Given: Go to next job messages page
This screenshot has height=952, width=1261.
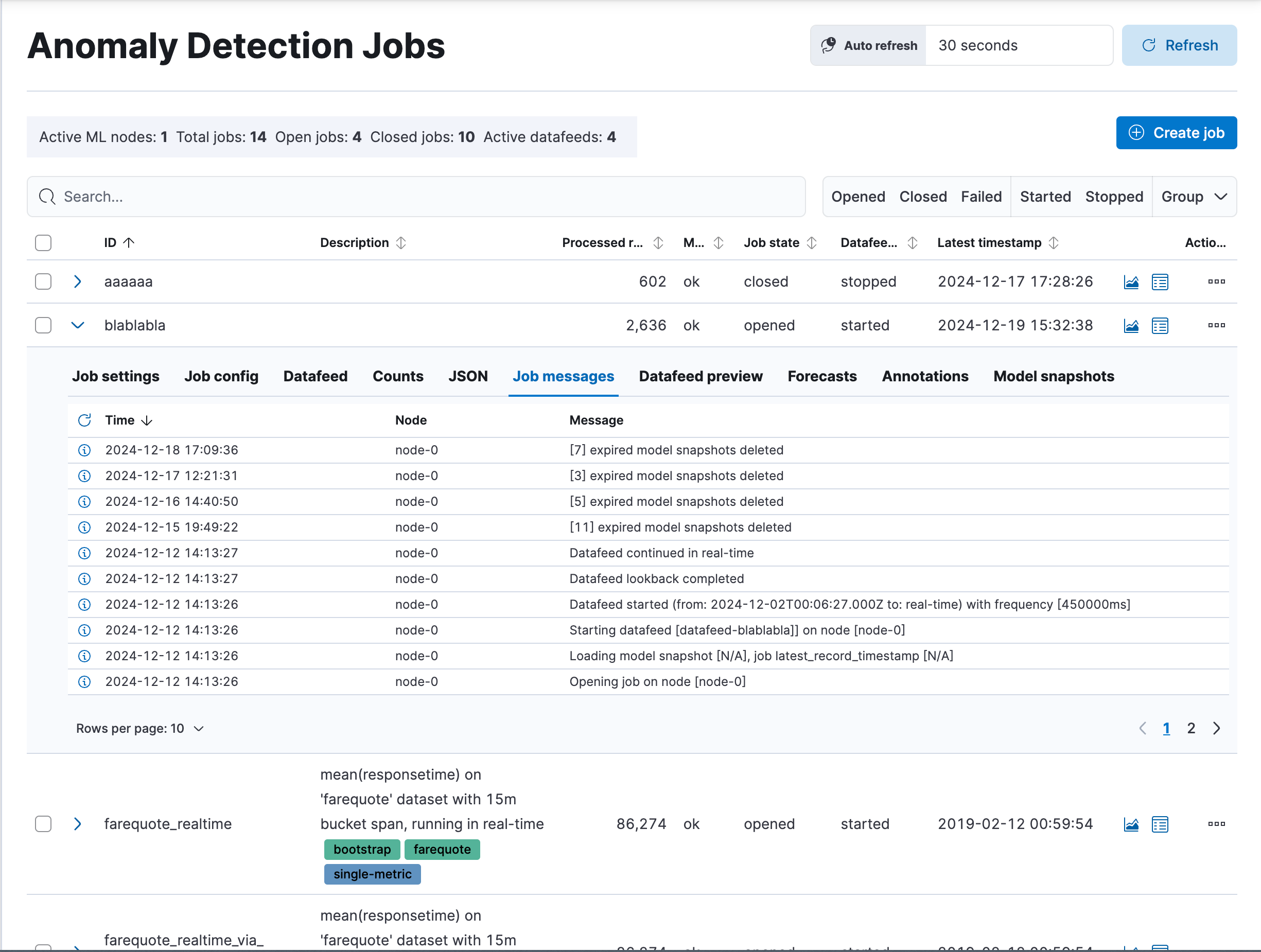Looking at the screenshot, I should 1217,729.
